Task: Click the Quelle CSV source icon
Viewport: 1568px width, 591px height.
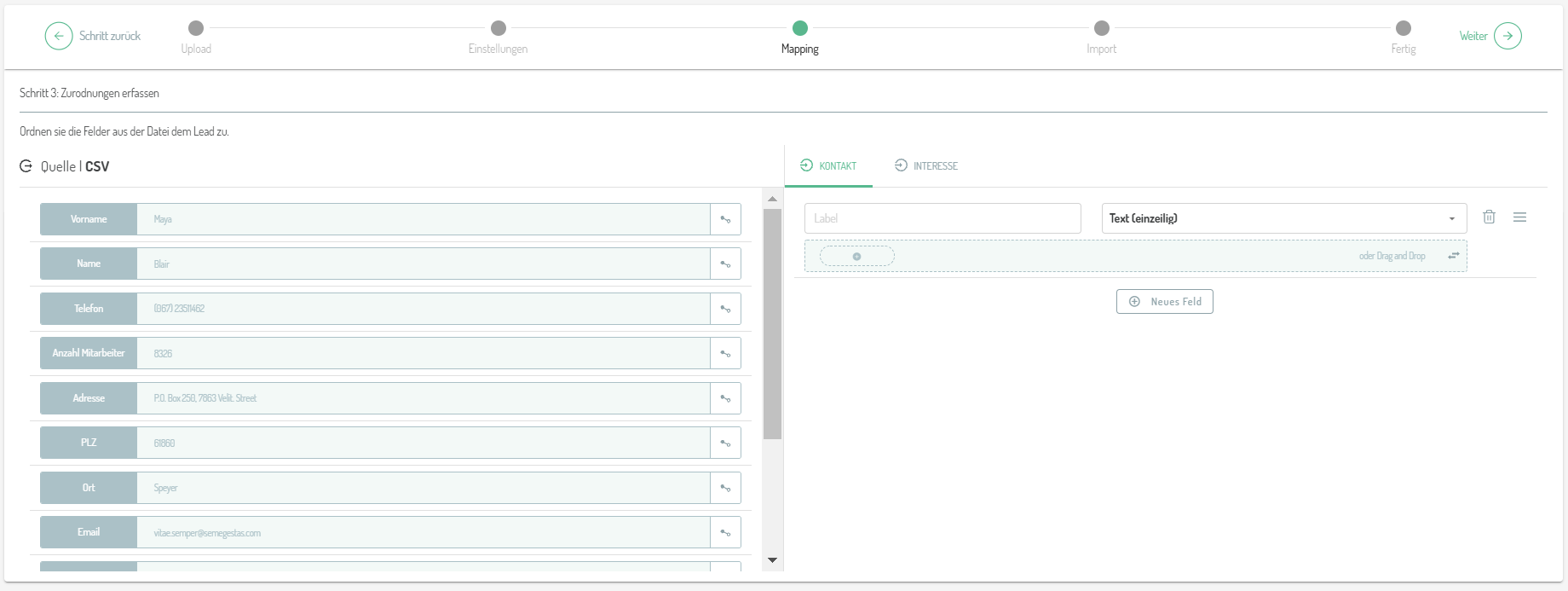Action: tap(26, 166)
